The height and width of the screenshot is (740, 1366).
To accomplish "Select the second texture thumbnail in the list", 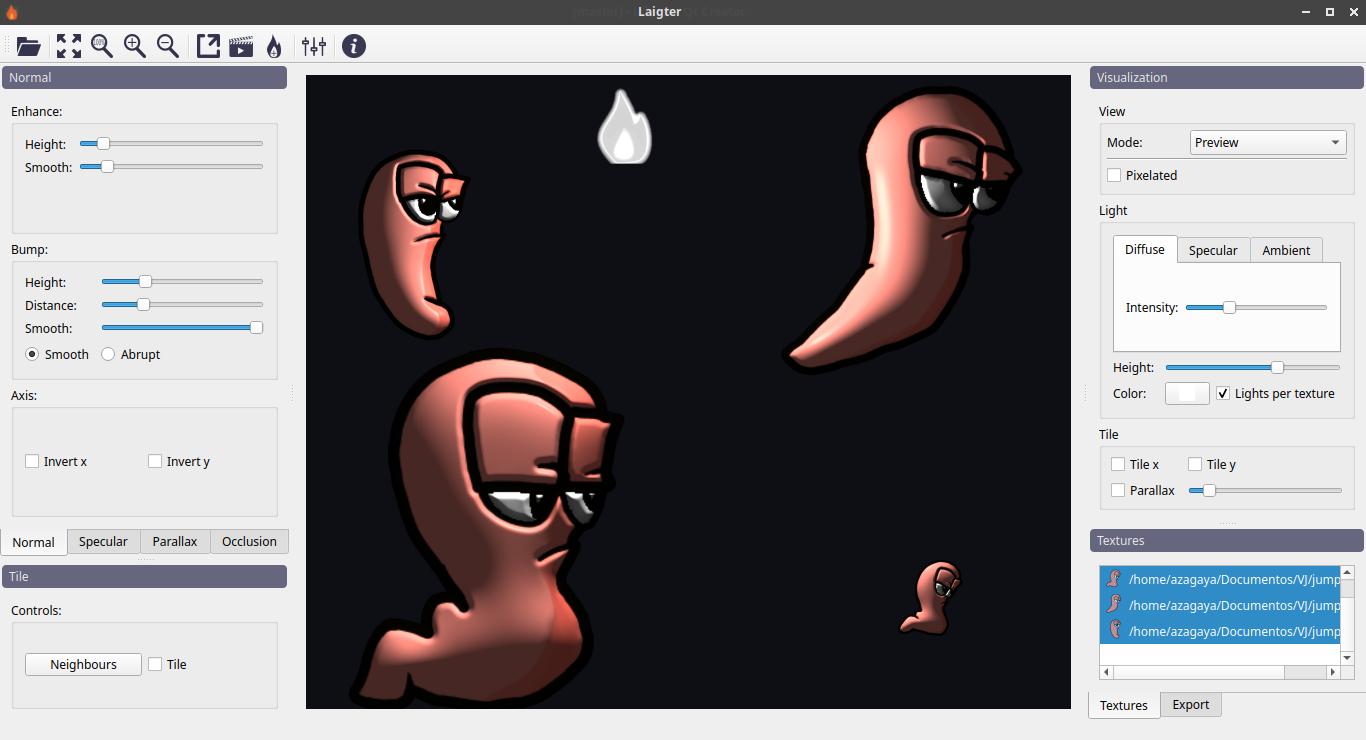I will pyautogui.click(x=1114, y=605).
